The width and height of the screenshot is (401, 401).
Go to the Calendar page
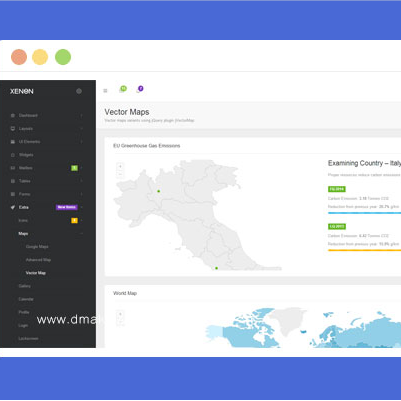pos(26,299)
